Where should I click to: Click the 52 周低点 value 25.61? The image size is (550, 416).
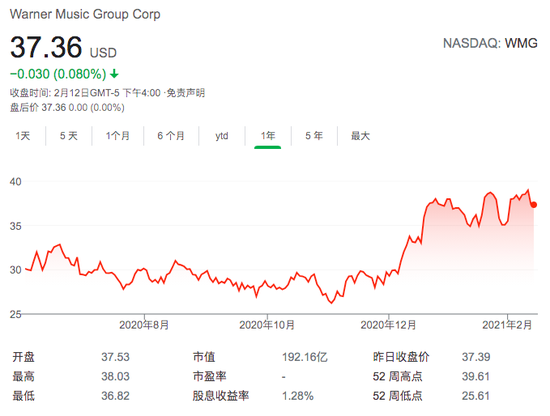click(476, 396)
